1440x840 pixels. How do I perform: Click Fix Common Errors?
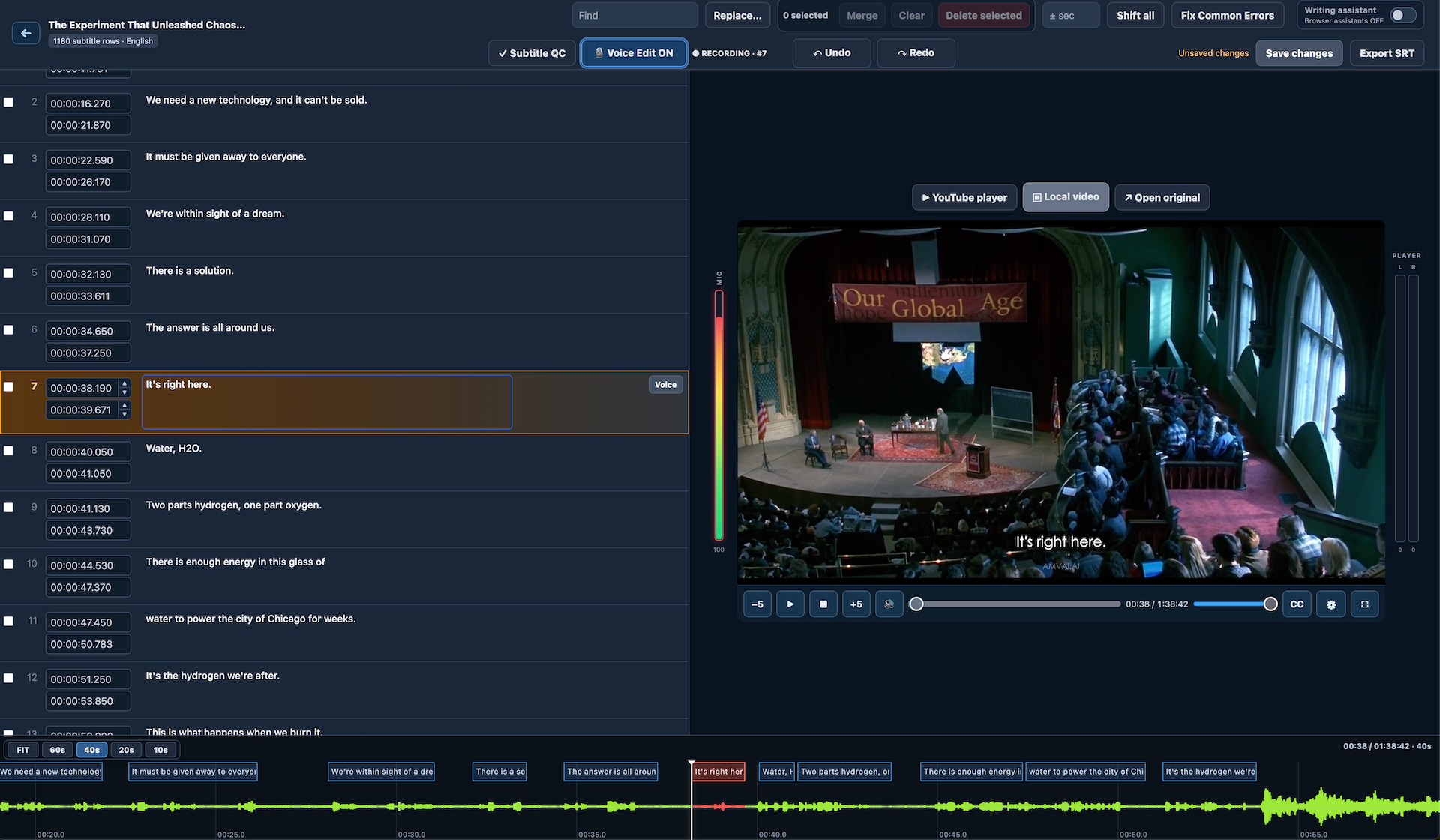(1227, 16)
